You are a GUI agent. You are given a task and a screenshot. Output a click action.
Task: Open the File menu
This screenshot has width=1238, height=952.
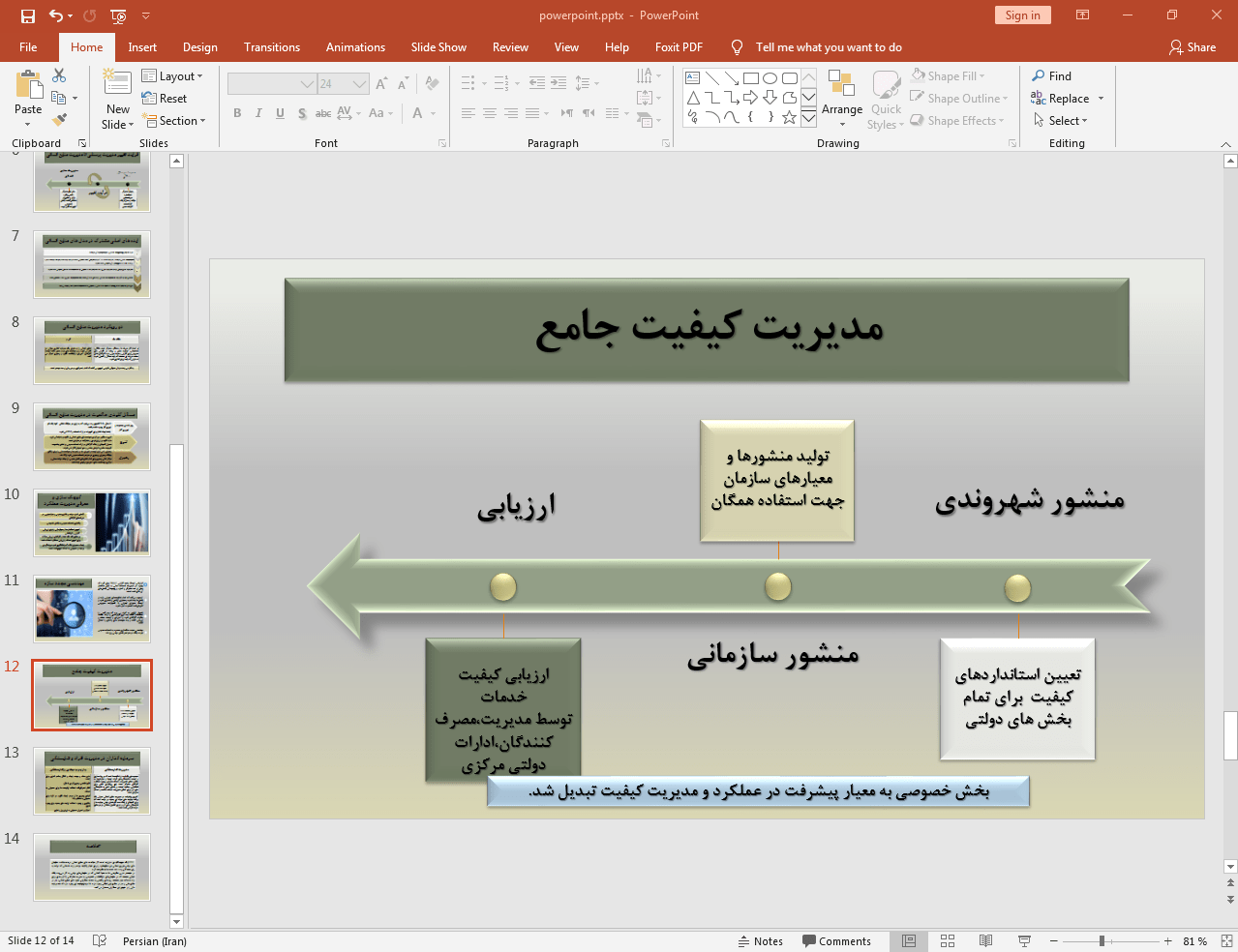click(28, 47)
